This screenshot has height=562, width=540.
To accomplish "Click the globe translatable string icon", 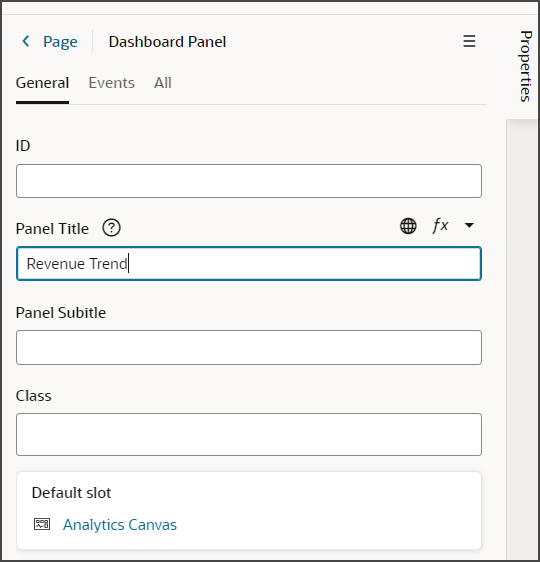I will tap(408, 226).
